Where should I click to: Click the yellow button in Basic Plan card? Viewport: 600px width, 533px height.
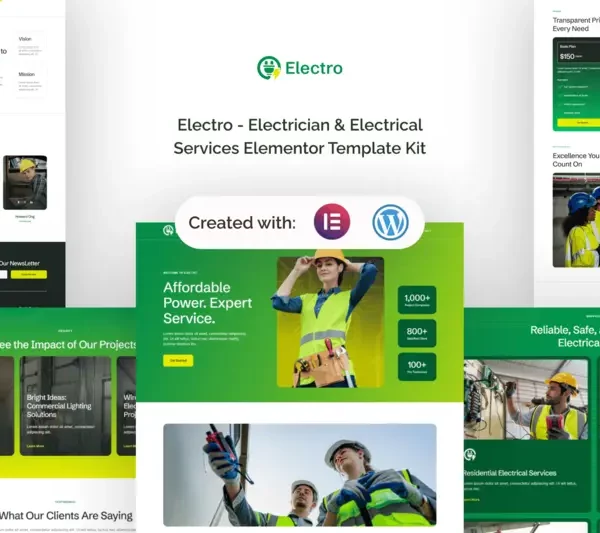click(579, 122)
